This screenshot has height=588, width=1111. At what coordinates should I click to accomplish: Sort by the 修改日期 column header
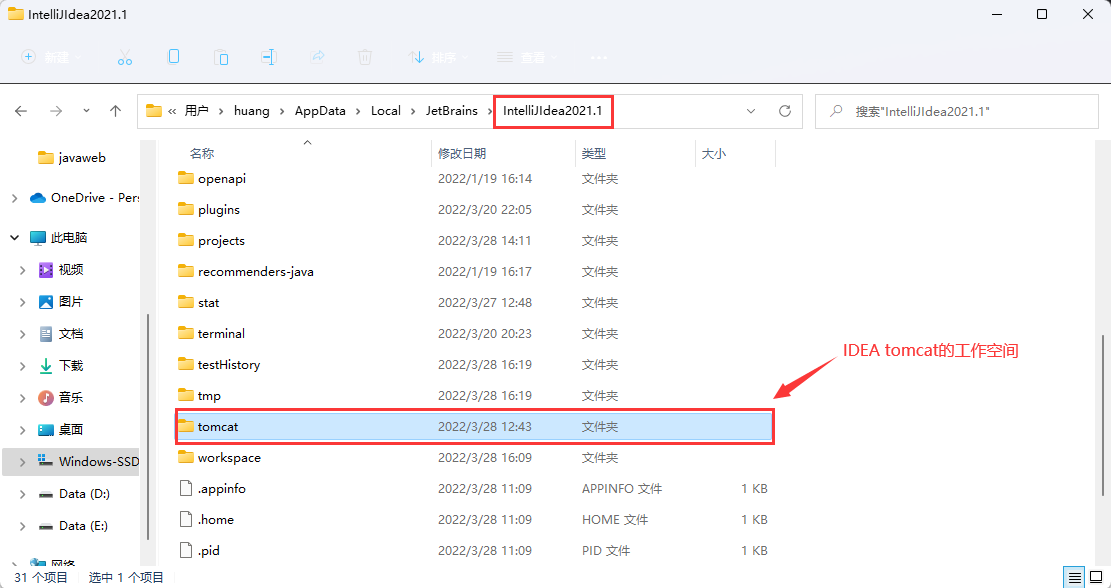[x=462, y=154]
